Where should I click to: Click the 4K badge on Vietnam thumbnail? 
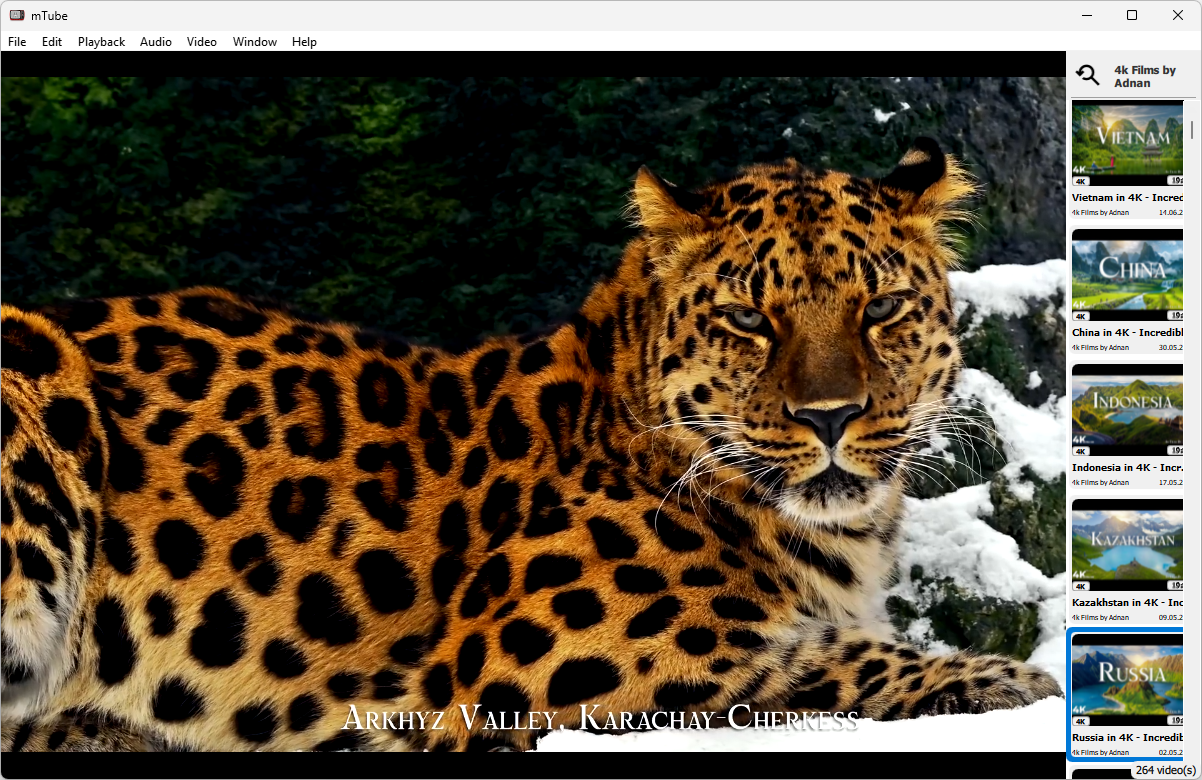click(1080, 181)
